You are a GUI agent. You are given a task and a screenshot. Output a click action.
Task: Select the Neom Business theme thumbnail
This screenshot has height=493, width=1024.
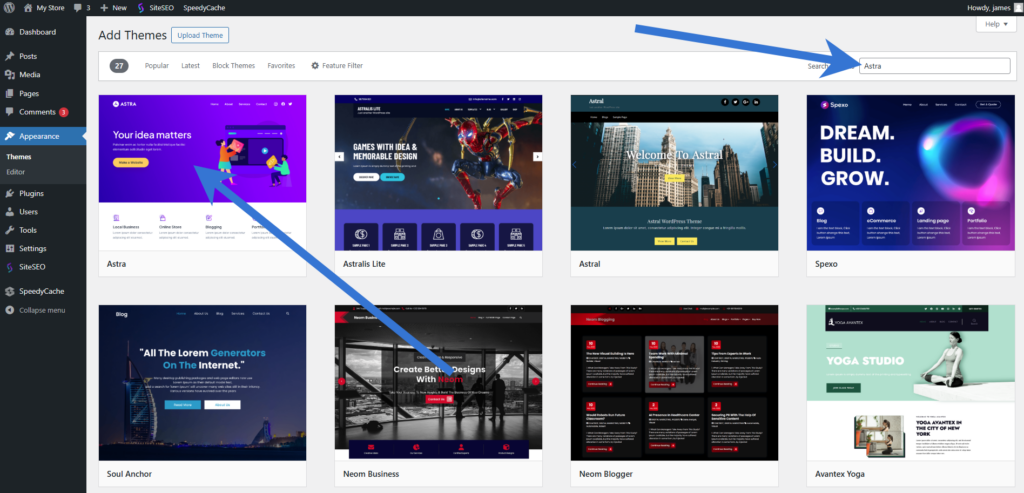[x=438, y=383]
